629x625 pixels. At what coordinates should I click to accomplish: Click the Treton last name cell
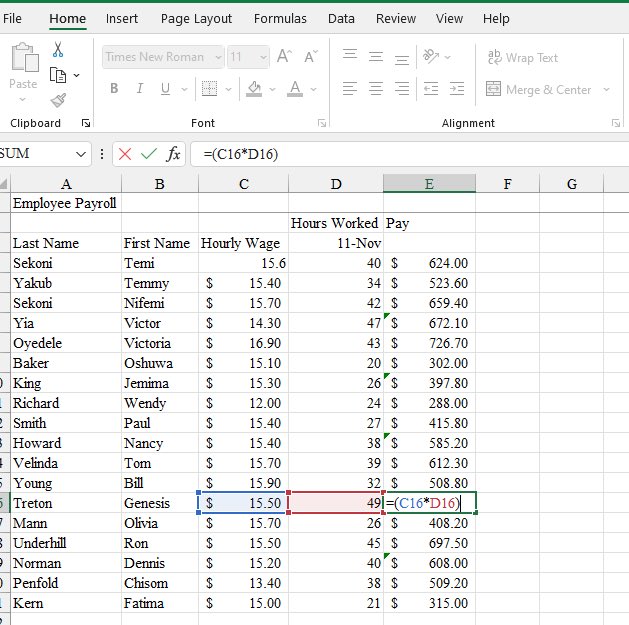click(66, 503)
